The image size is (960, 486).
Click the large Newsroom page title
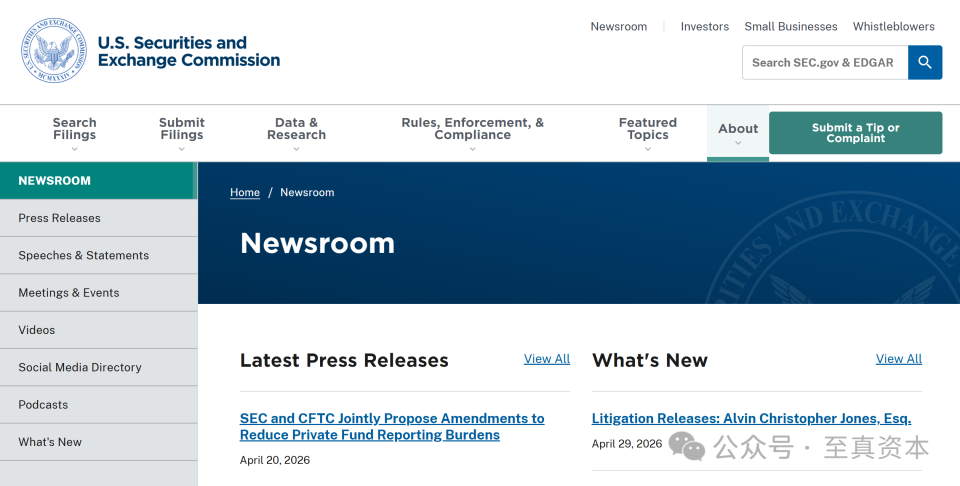tap(318, 243)
